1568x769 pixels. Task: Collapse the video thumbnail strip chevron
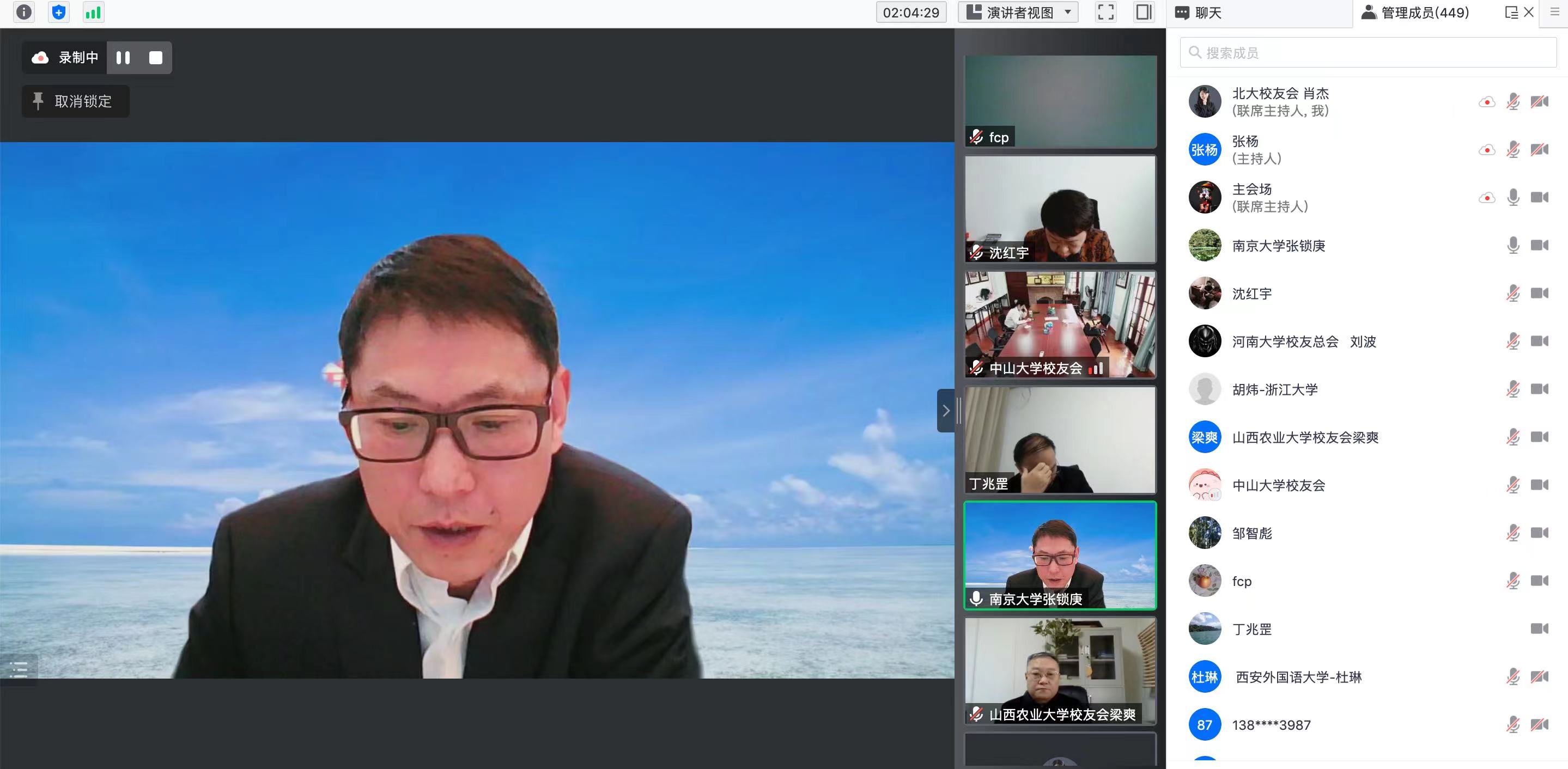coord(945,411)
